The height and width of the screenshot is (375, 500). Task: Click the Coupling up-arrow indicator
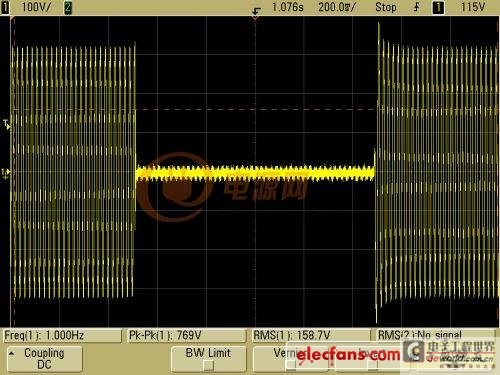point(12,353)
